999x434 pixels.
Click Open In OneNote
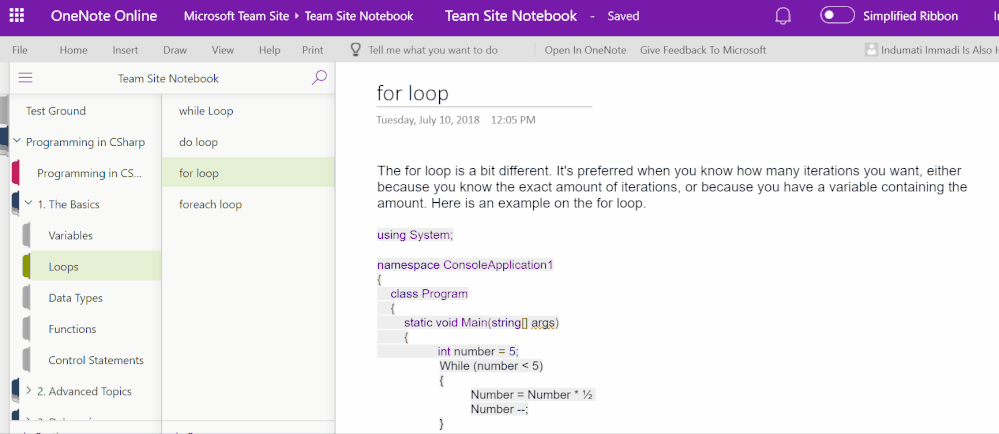point(585,50)
